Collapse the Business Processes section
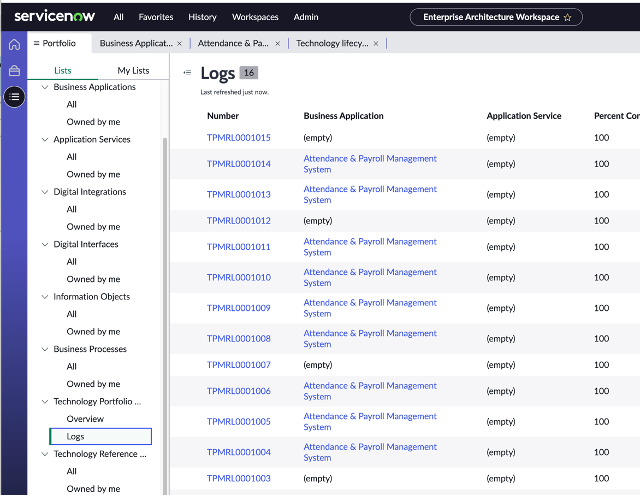The width and height of the screenshot is (640, 496). 45,349
